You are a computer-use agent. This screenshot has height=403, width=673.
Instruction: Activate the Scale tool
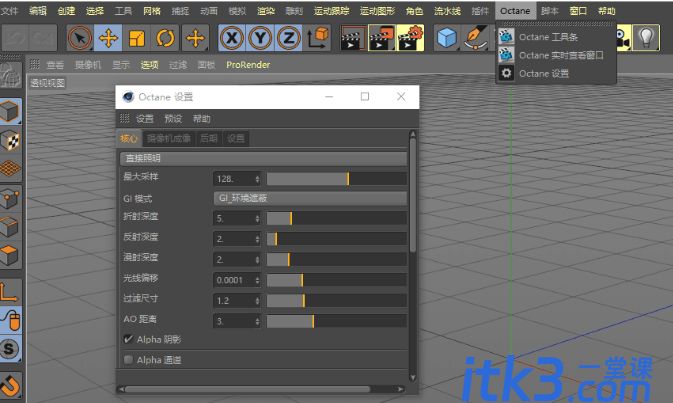pyautogui.click(x=136, y=38)
